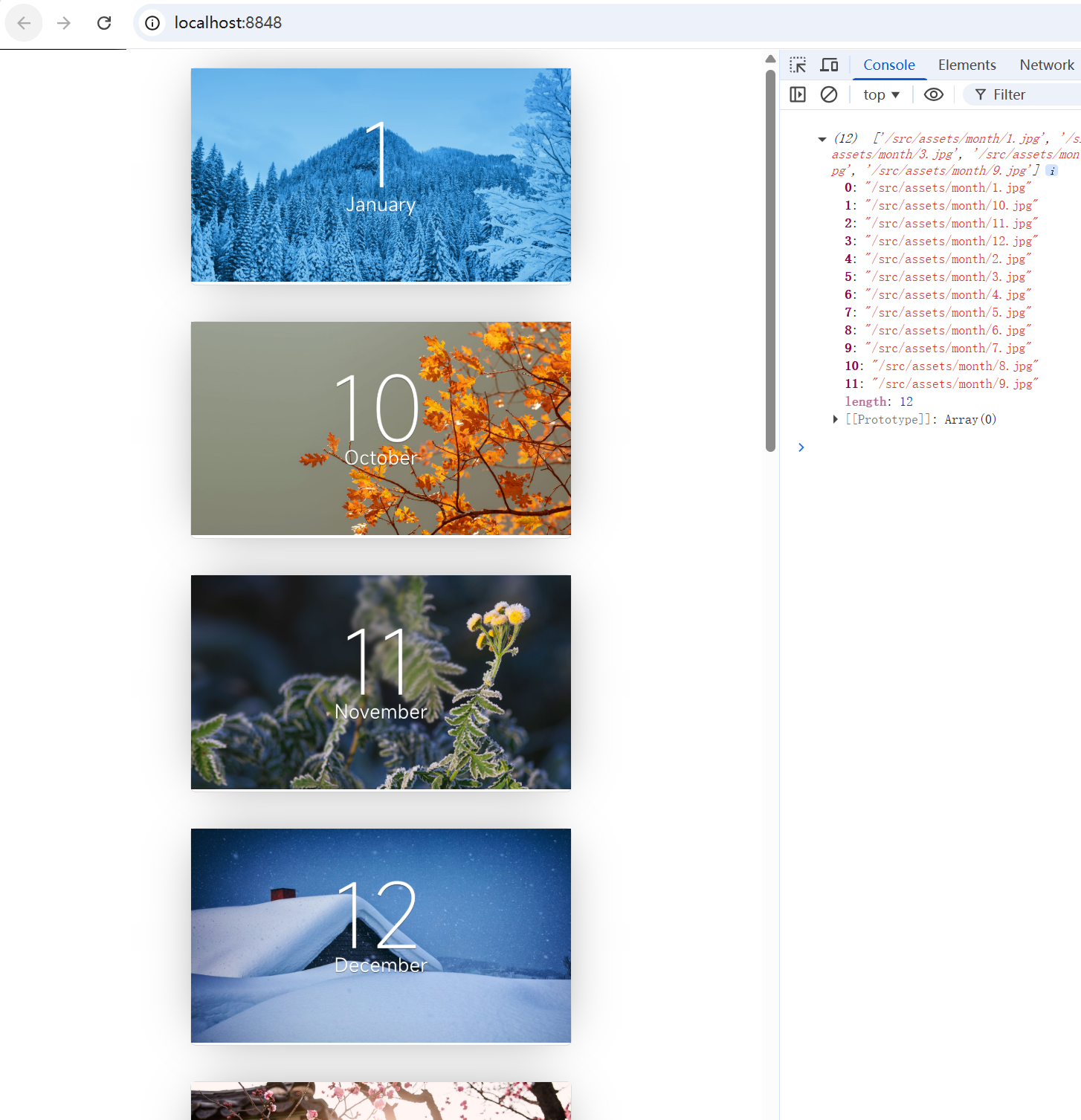
Task: Select the "/src/assets/month/3.jpg" entry
Action: pos(948,277)
